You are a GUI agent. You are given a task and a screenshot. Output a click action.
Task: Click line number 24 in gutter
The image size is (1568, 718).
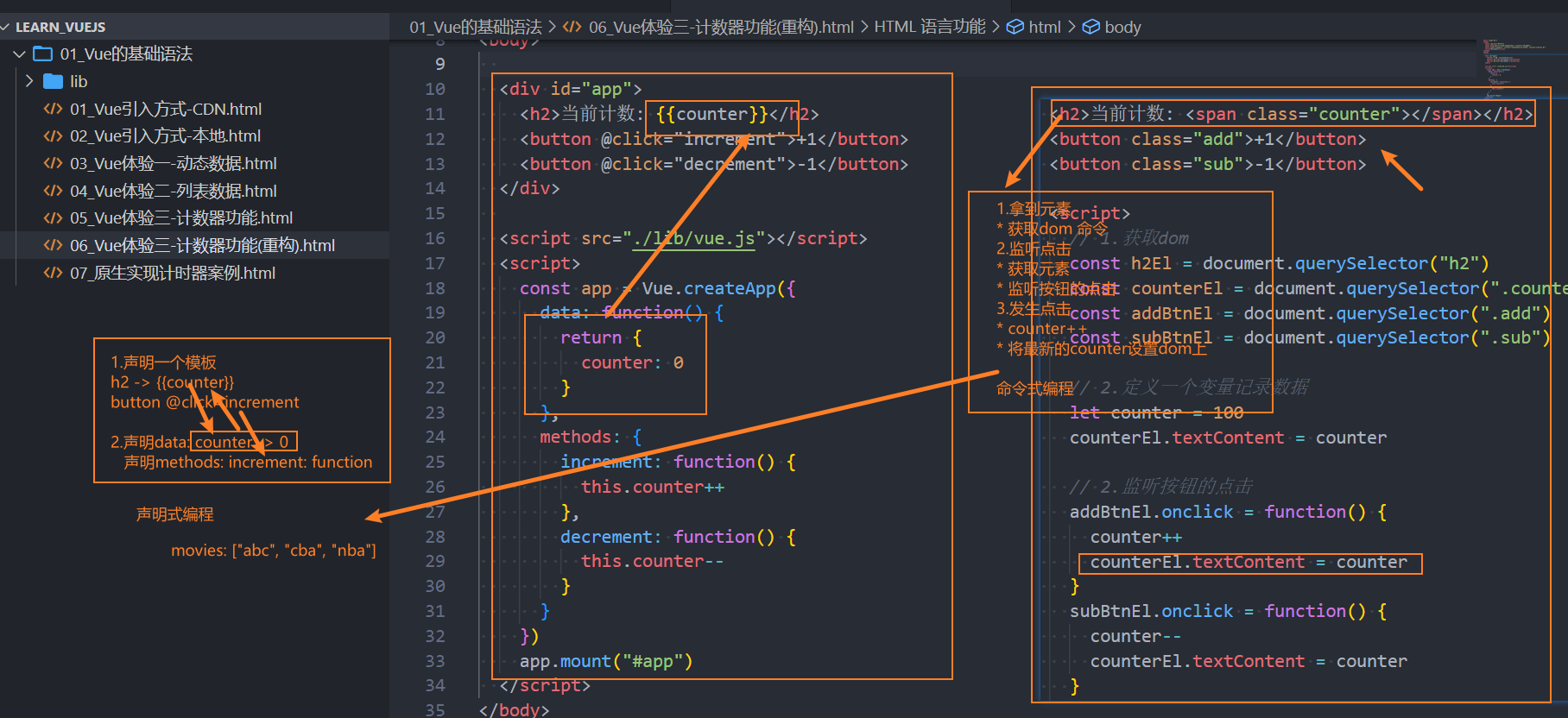pyautogui.click(x=435, y=437)
